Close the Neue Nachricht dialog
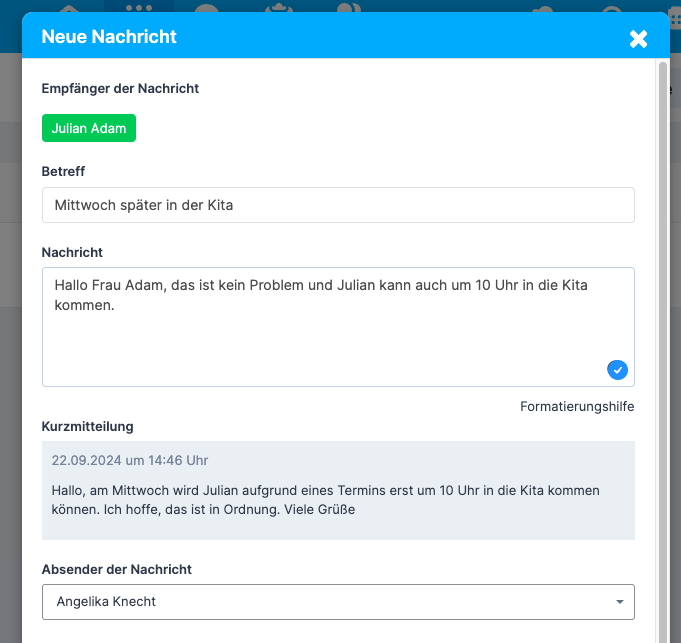 pos(638,39)
